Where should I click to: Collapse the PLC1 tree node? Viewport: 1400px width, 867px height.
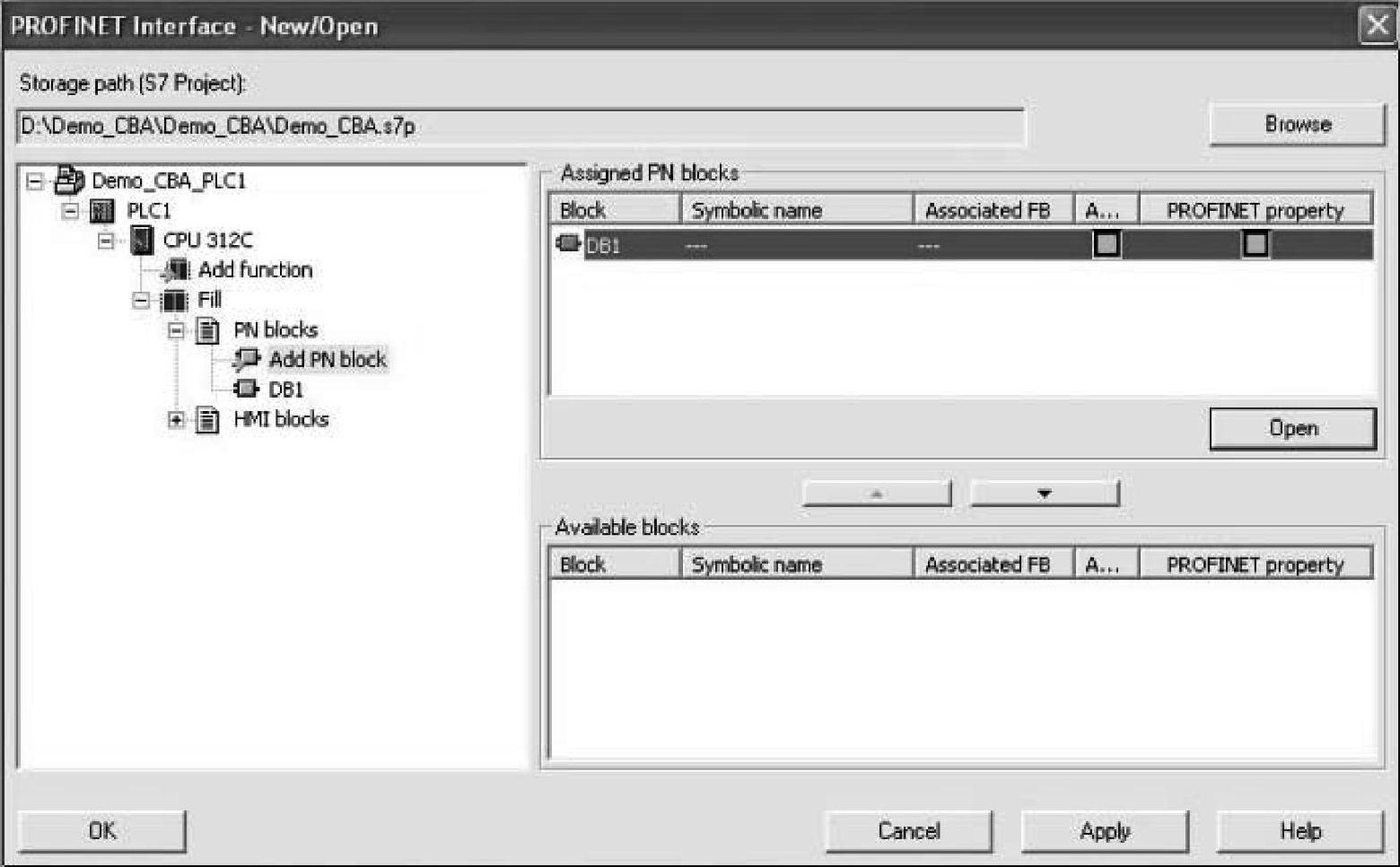70,211
